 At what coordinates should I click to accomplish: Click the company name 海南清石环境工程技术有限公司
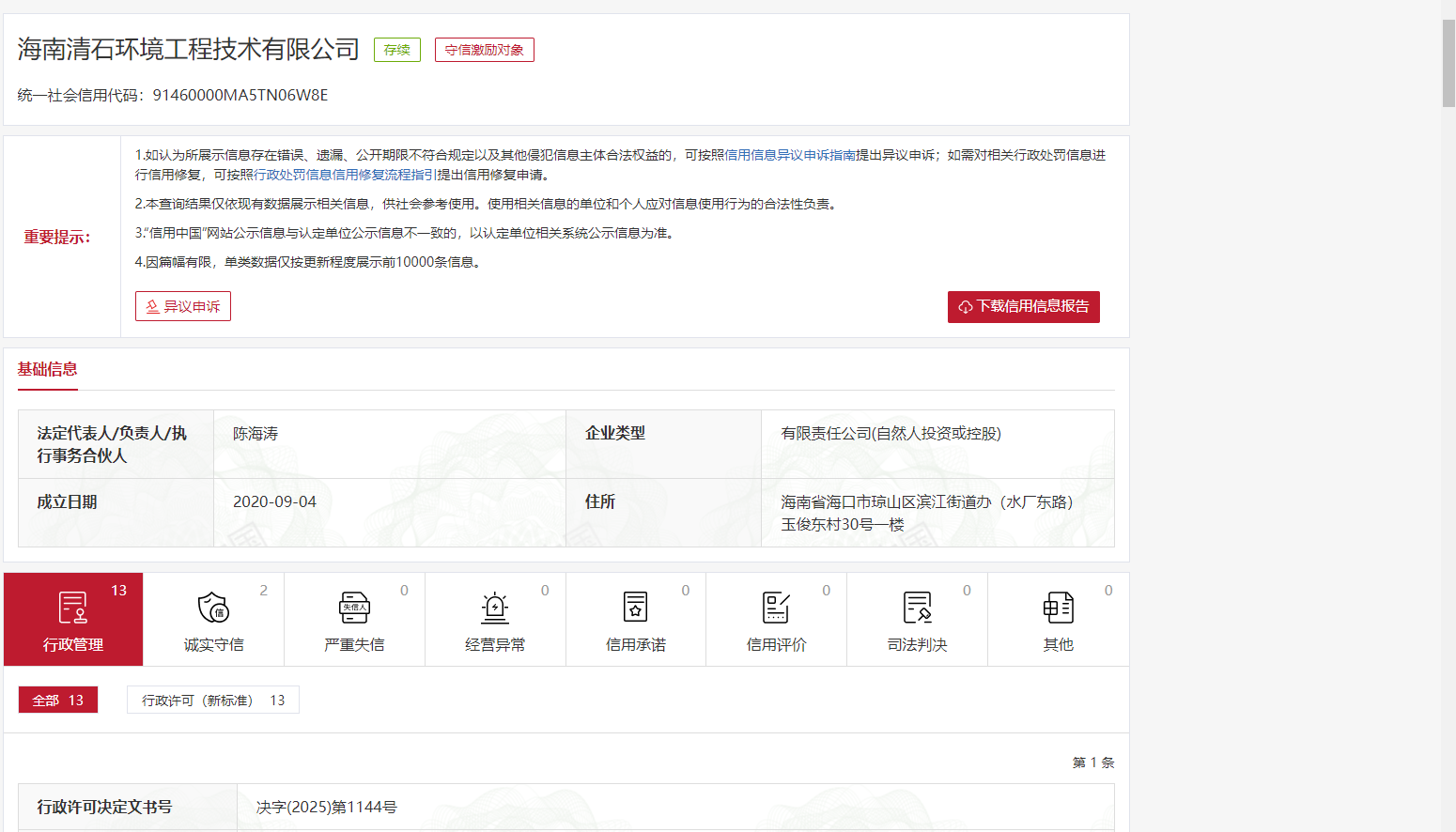[x=188, y=49]
